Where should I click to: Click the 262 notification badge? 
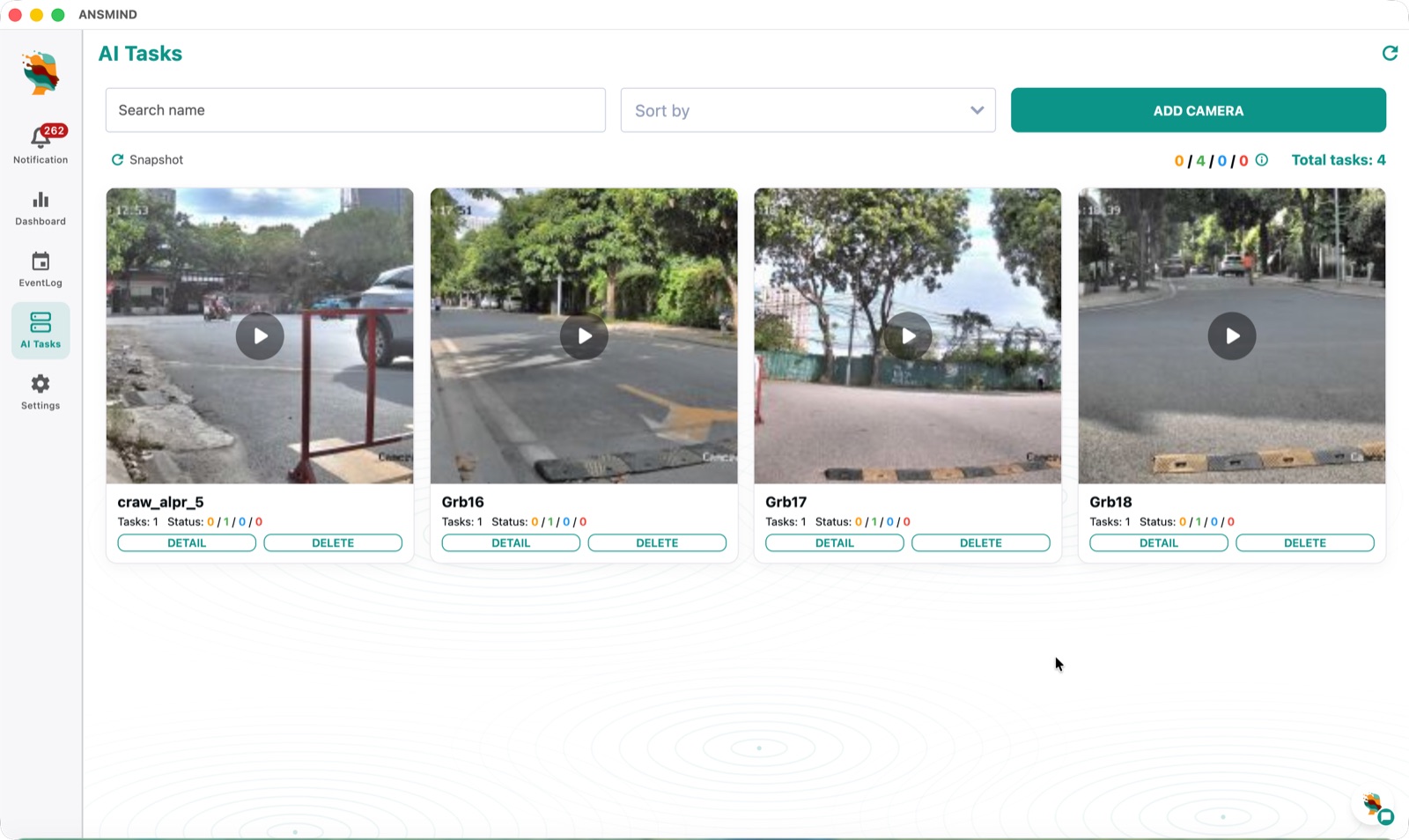coord(55,130)
